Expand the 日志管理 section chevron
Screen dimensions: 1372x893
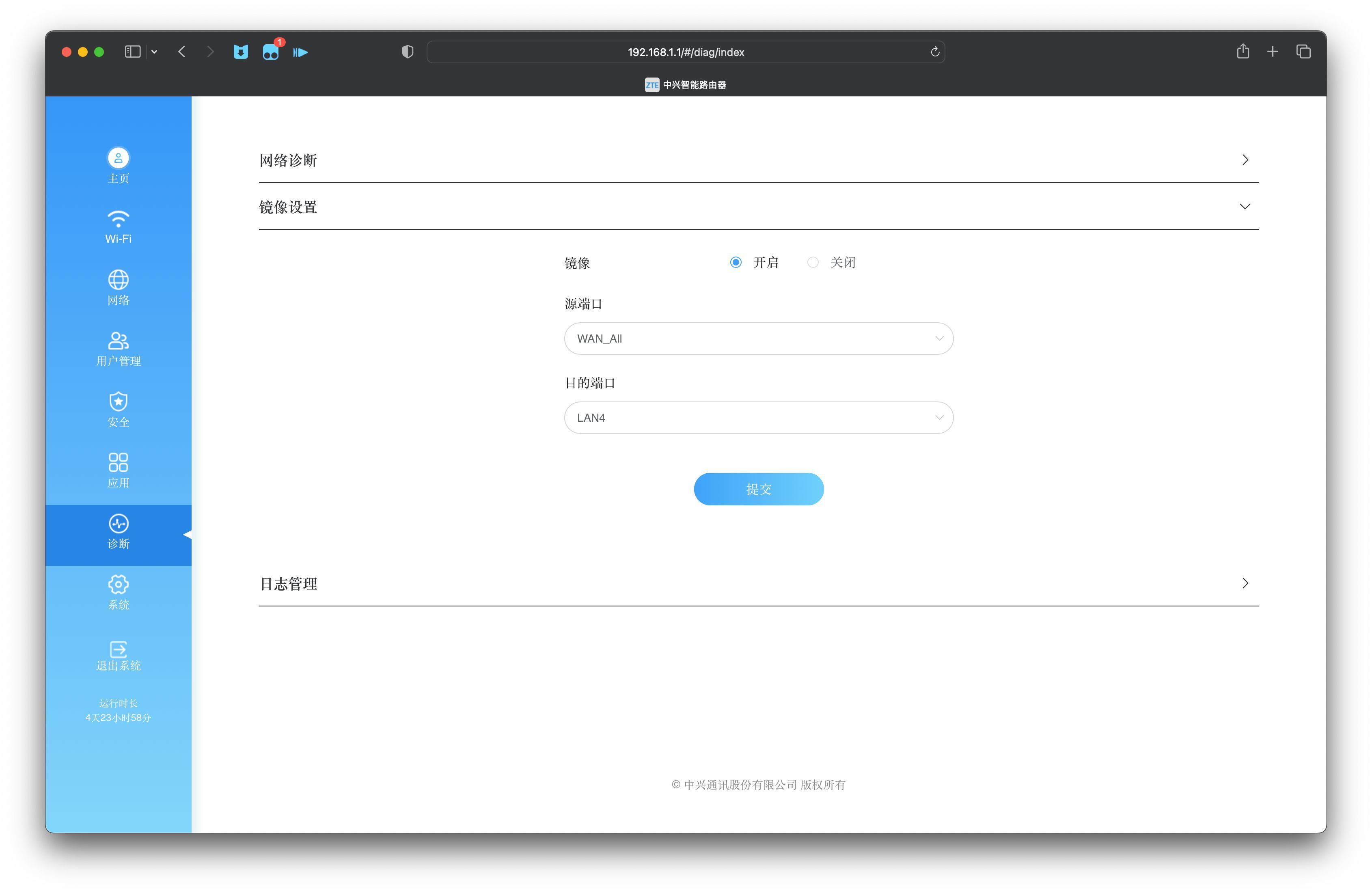coord(1245,583)
